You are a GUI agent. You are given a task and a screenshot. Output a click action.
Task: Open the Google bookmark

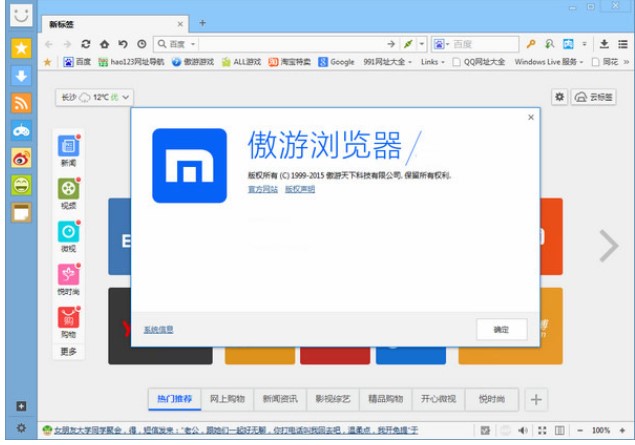click(337, 62)
